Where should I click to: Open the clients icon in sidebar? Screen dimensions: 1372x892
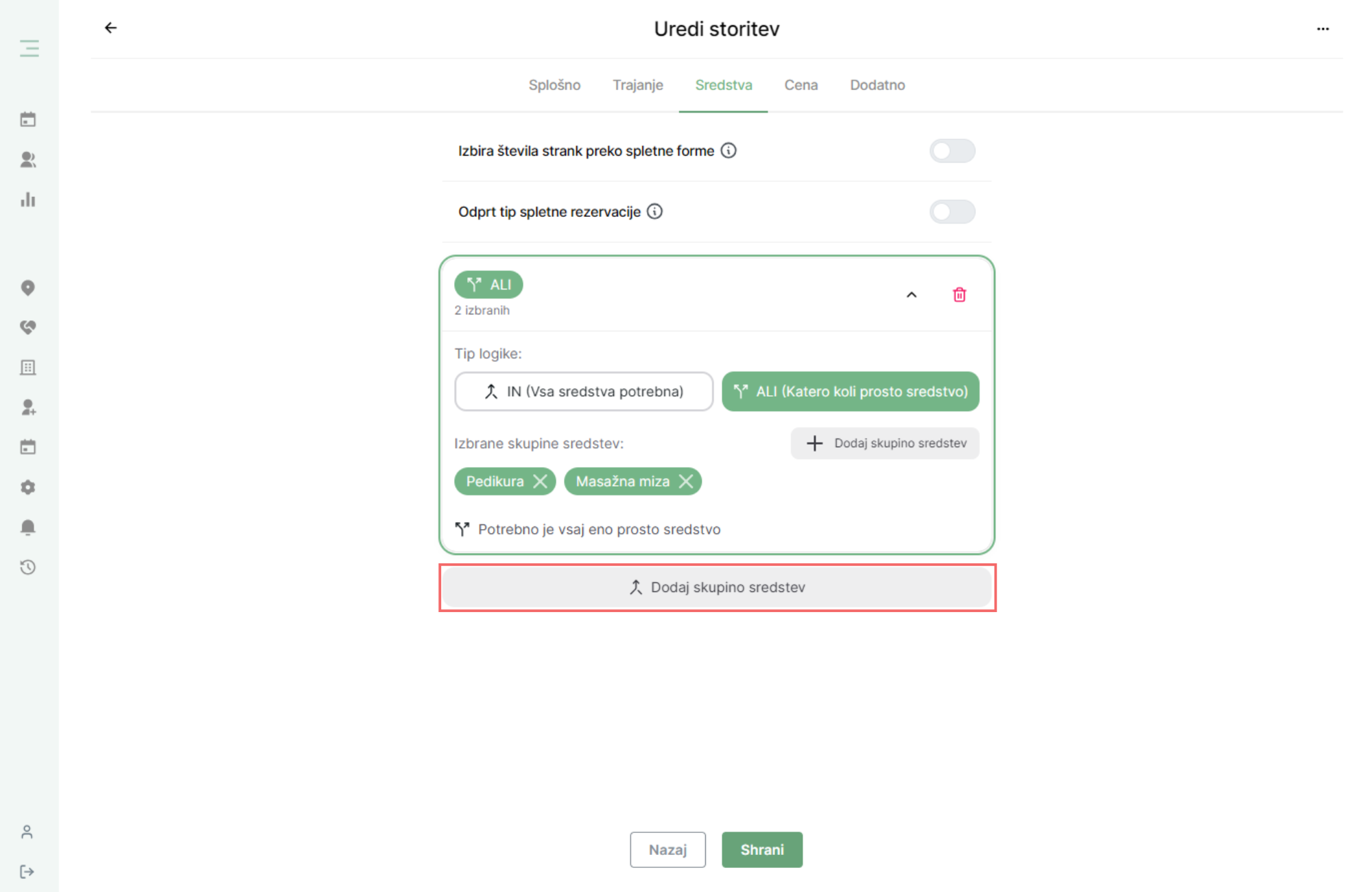coord(28,160)
